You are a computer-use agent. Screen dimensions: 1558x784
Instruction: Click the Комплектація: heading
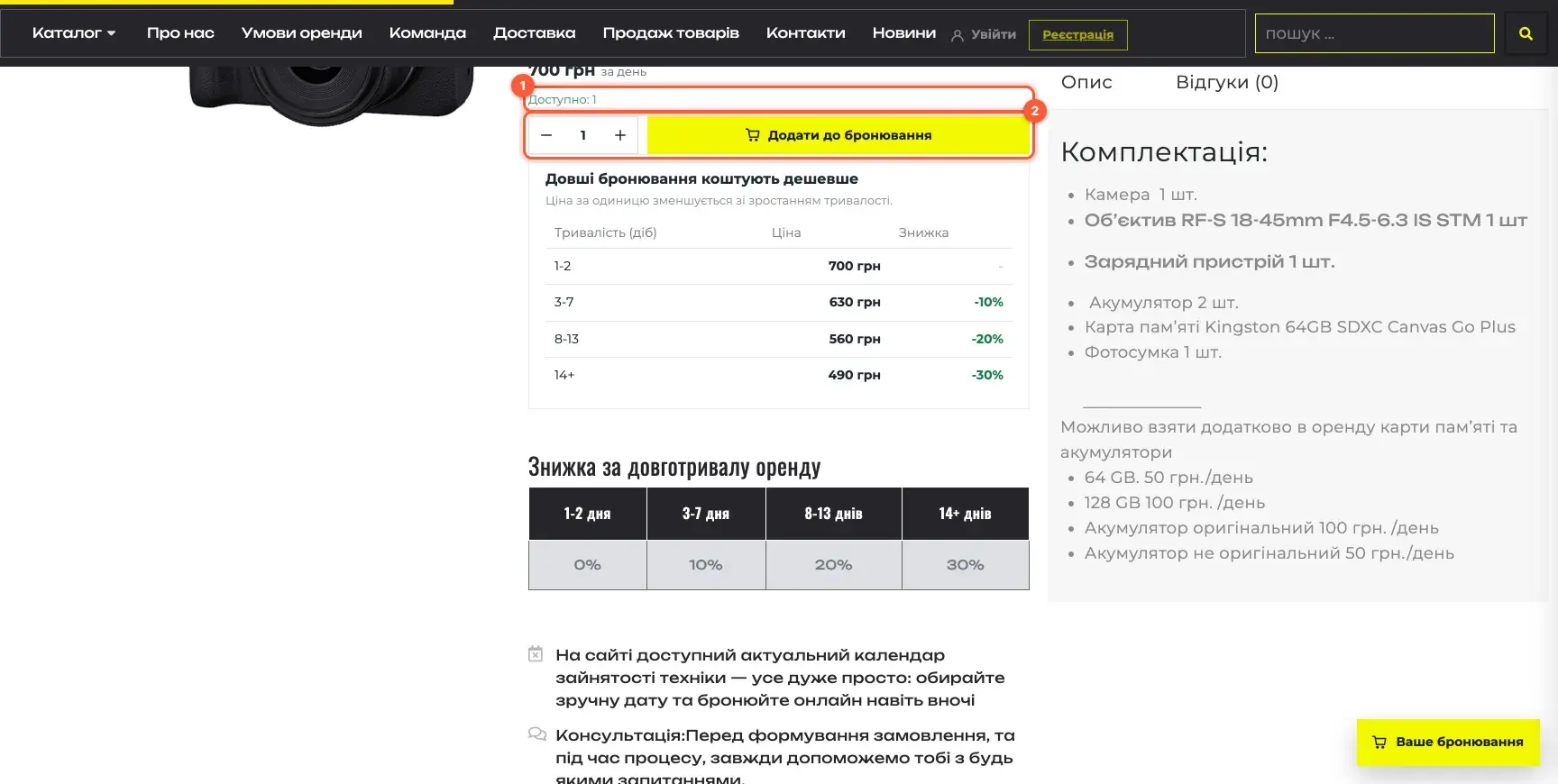1164,152
